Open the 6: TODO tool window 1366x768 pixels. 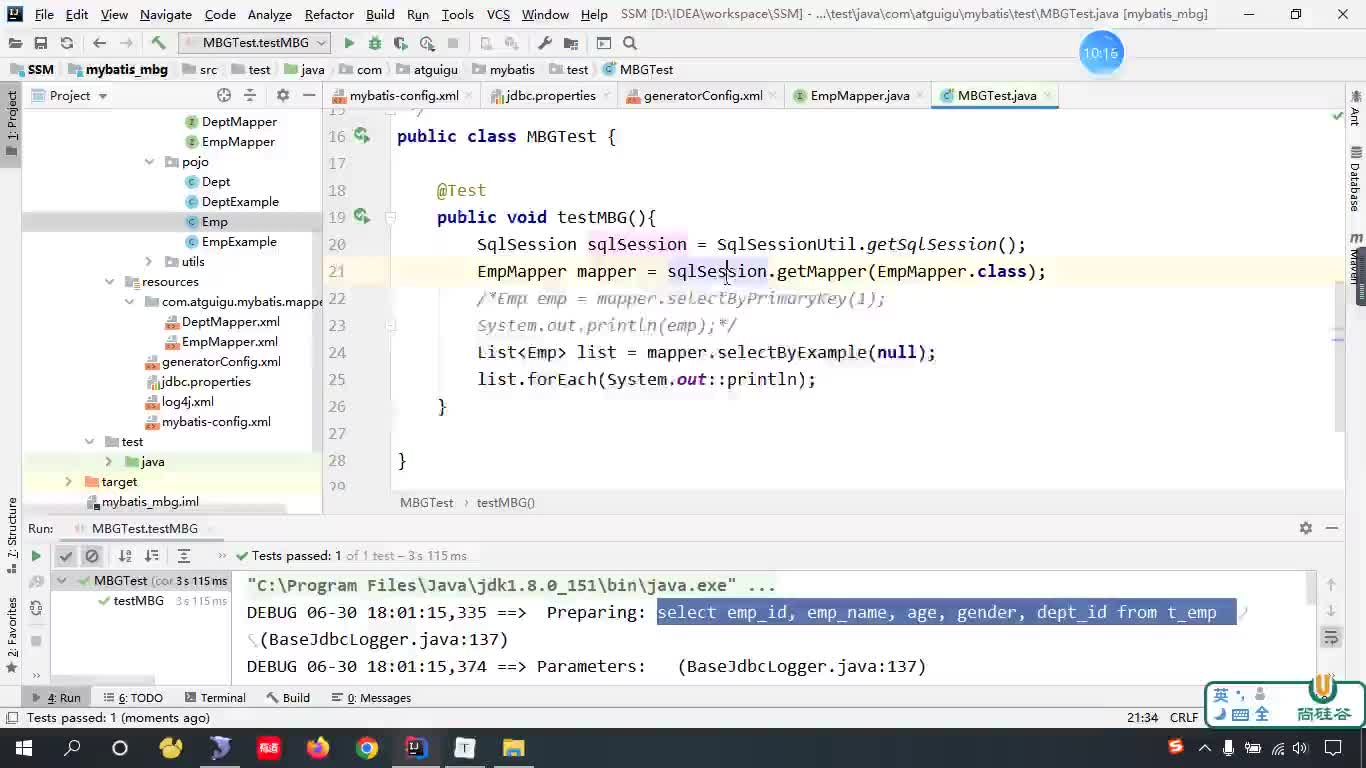[x=133, y=698]
